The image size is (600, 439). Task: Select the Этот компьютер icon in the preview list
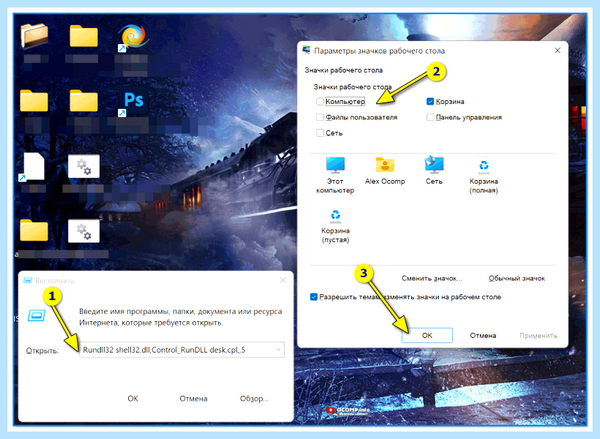pos(335,175)
